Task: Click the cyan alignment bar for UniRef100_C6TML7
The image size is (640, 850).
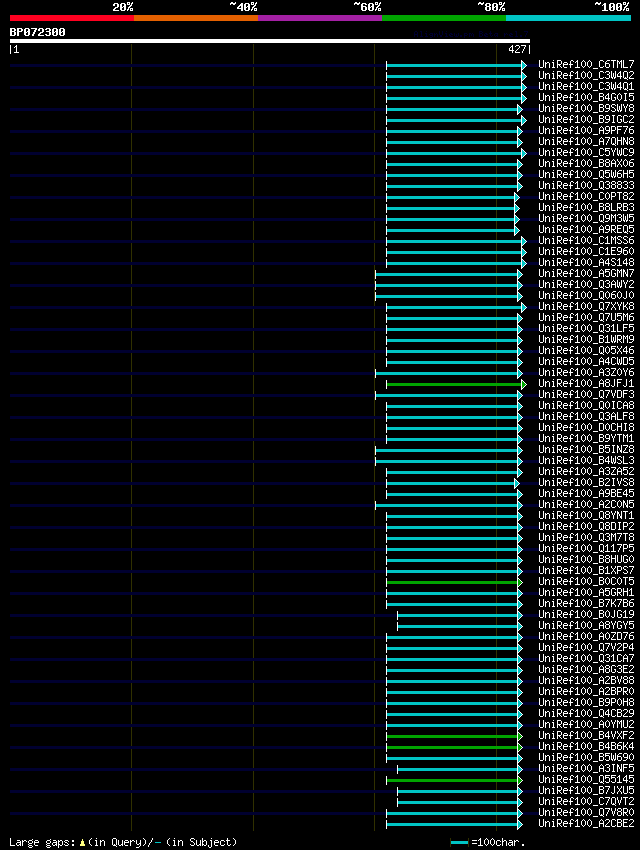Action: click(x=456, y=65)
